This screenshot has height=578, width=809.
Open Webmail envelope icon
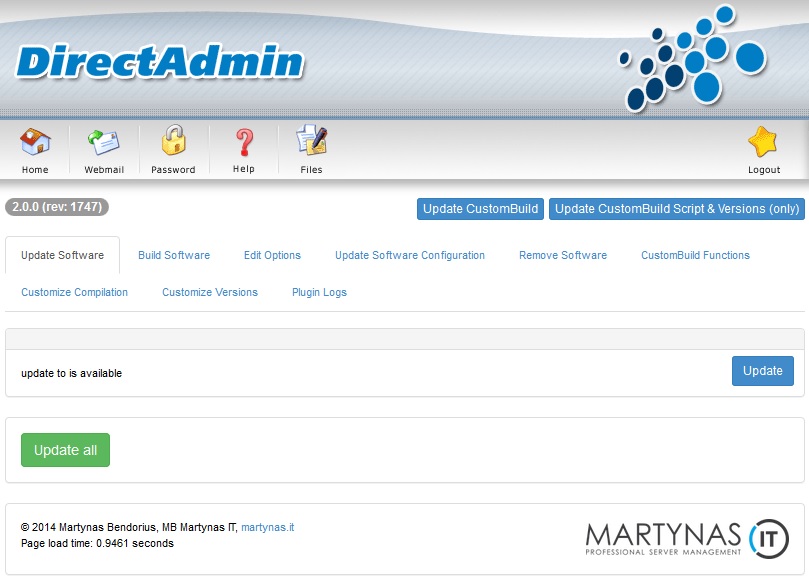104,143
